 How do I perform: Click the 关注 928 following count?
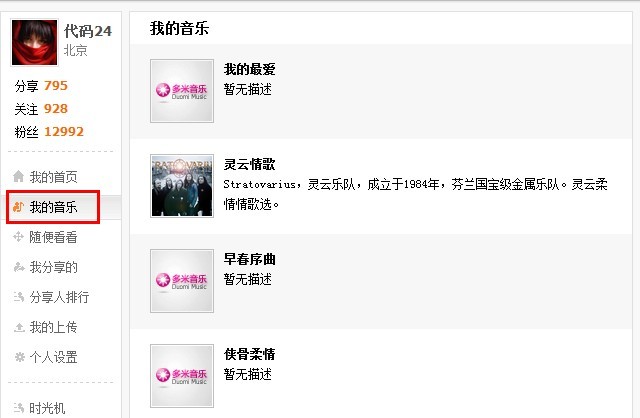pos(41,109)
